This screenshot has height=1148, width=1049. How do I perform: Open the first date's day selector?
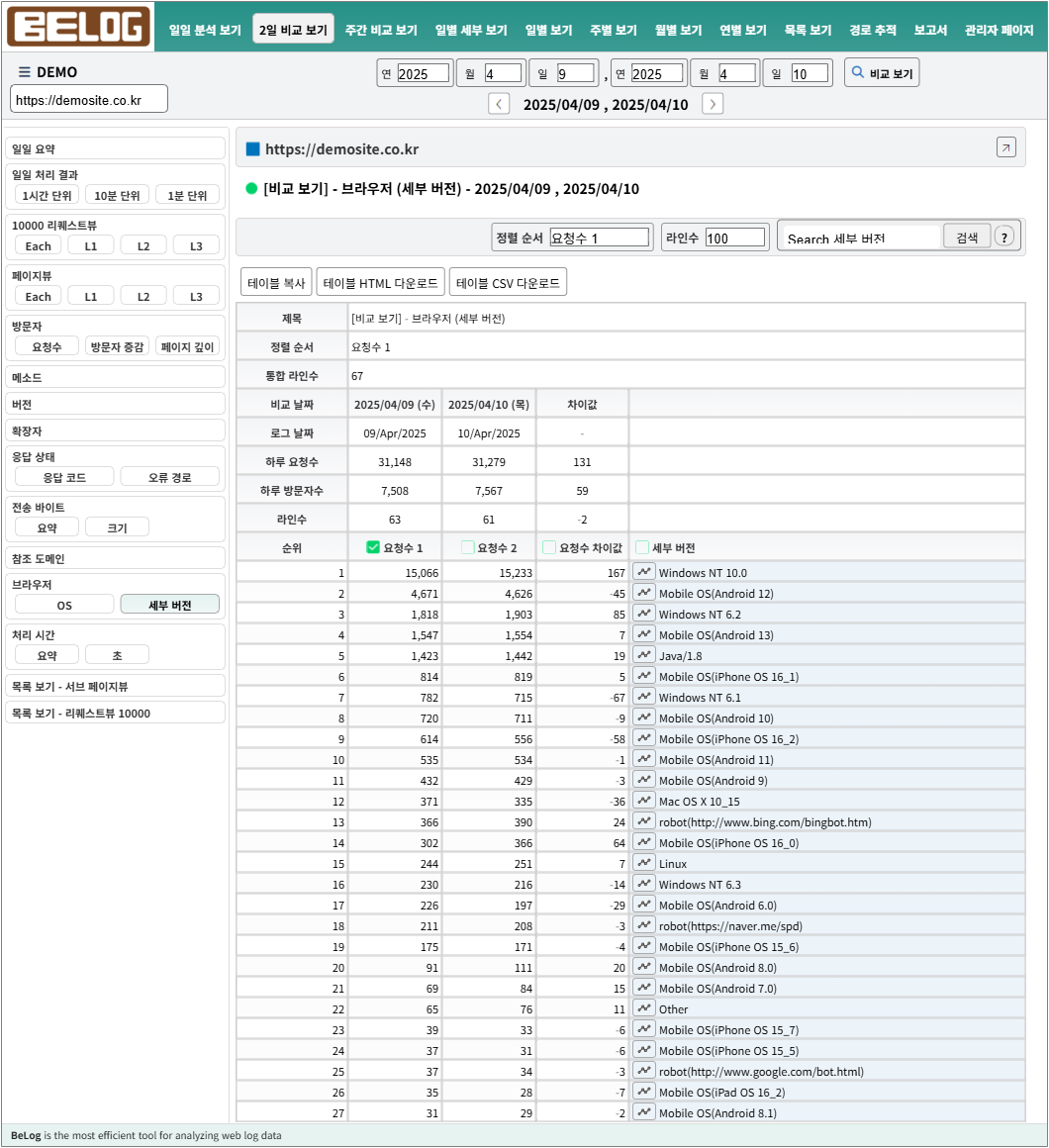575,73
